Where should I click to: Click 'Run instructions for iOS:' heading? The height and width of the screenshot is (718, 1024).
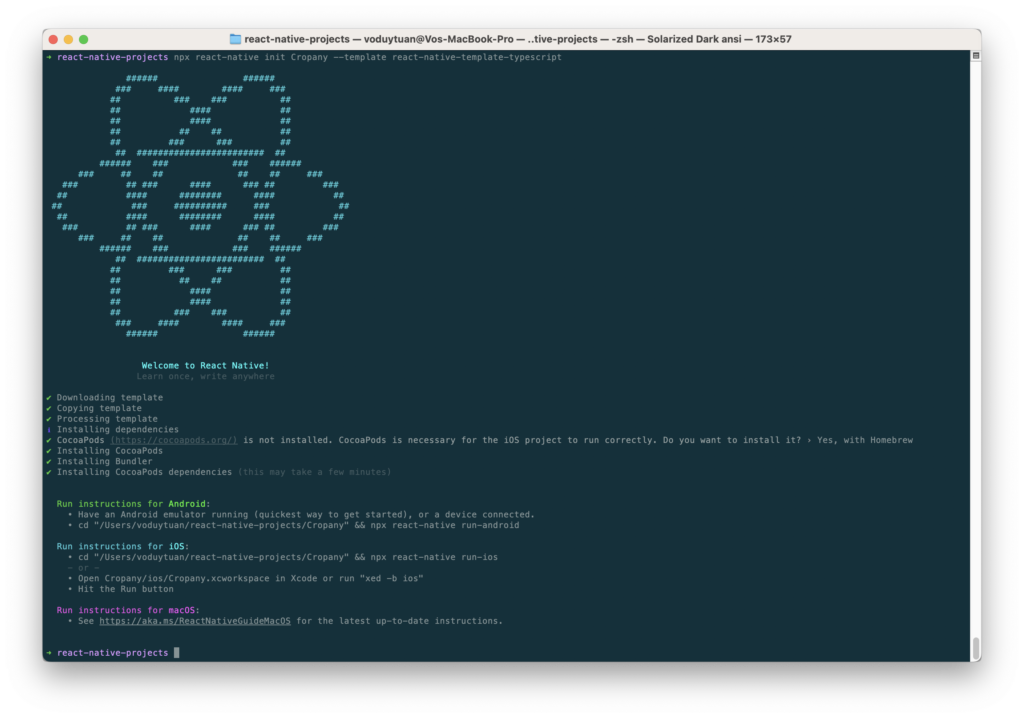(x=123, y=546)
